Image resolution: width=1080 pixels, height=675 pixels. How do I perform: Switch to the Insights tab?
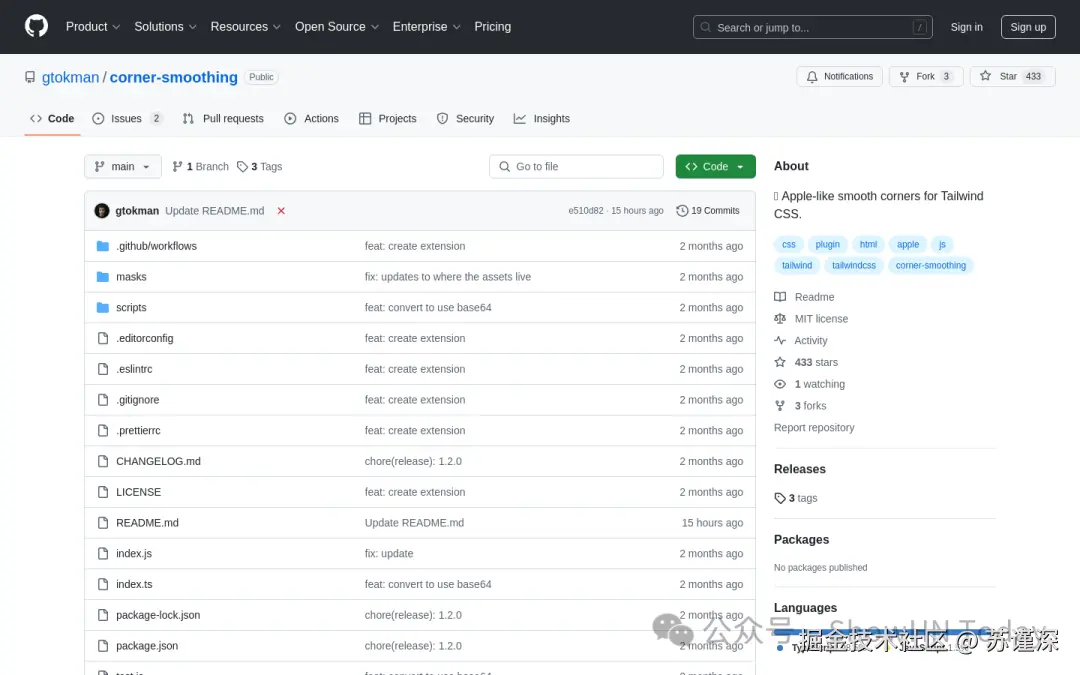click(x=542, y=118)
